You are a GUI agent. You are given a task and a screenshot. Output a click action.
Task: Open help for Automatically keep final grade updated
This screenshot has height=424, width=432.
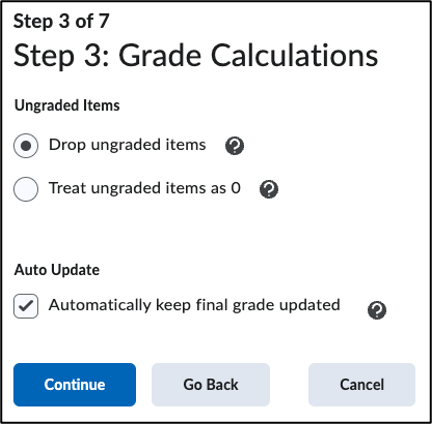coord(377,310)
